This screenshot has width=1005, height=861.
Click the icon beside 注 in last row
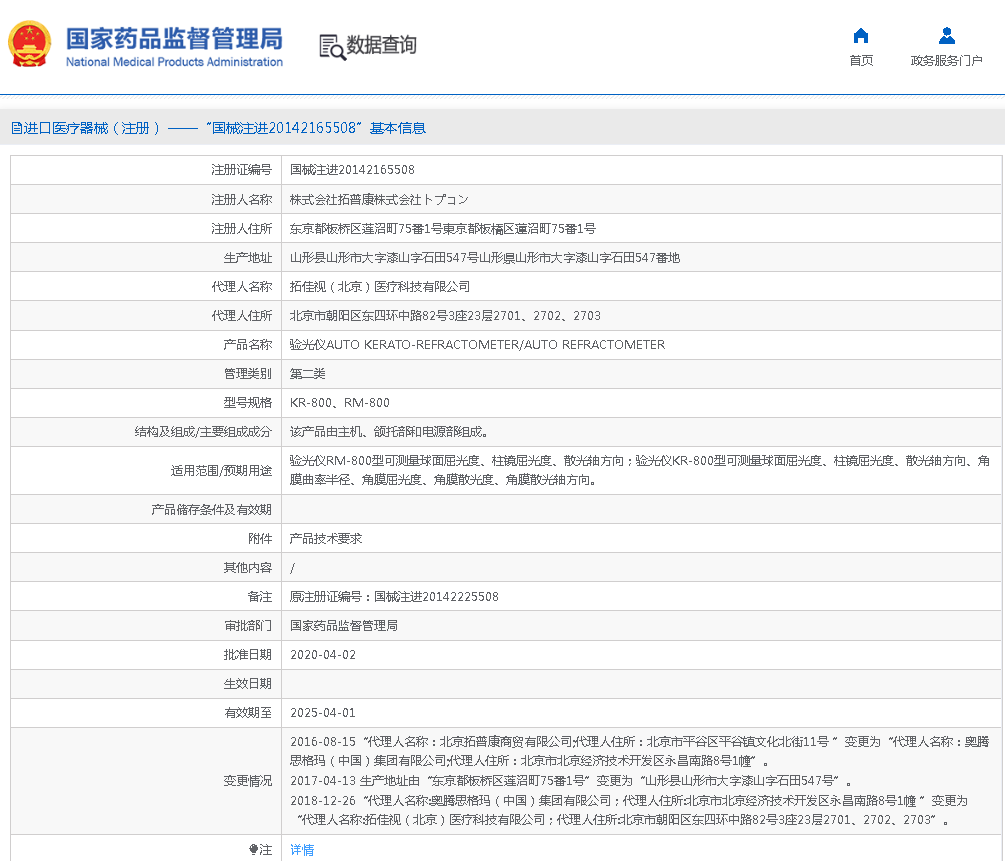[253, 850]
